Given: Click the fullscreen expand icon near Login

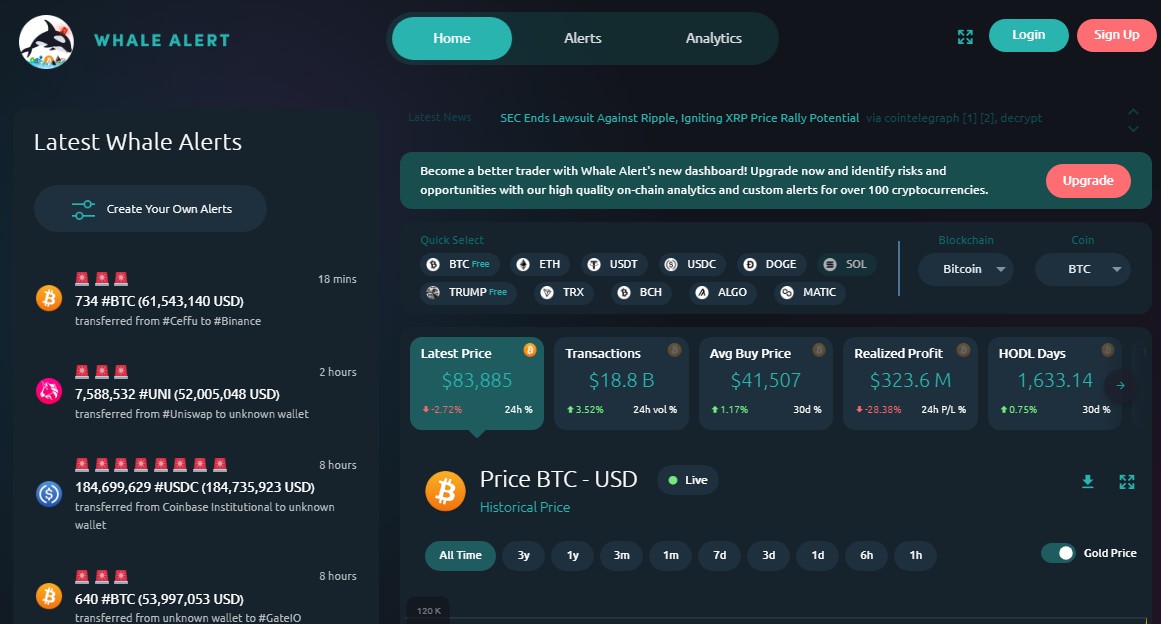Looking at the screenshot, I should [965, 36].
